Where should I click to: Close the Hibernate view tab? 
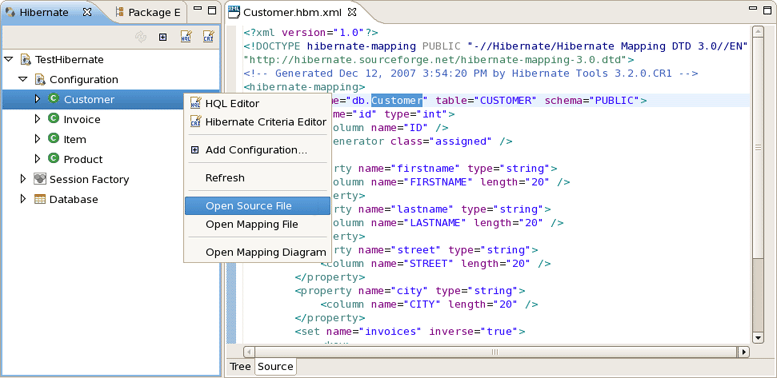click(87, 12)
